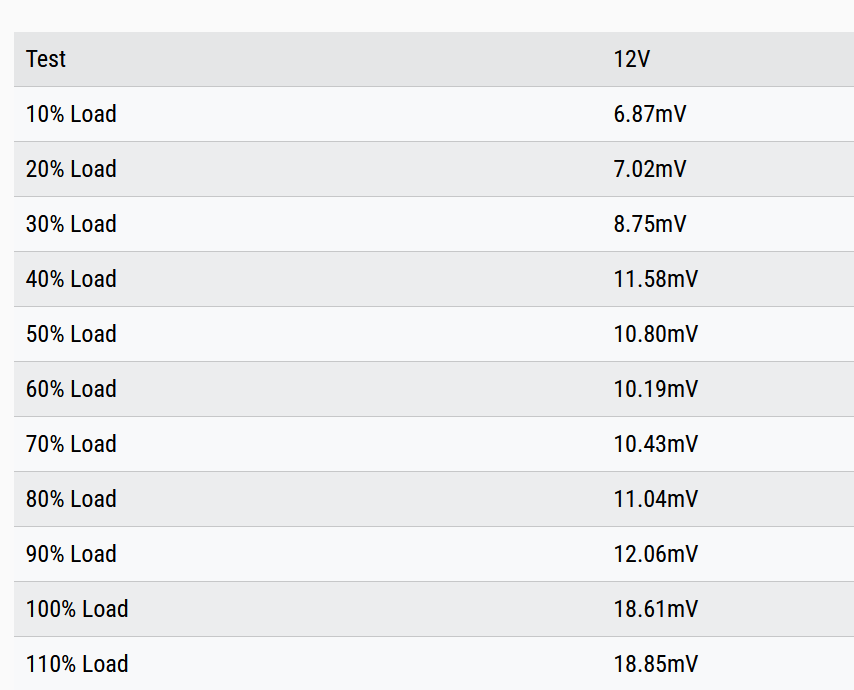Select the 10% Load row label
The width and height of the screenshot is (854, 690).
click(71, 114)
